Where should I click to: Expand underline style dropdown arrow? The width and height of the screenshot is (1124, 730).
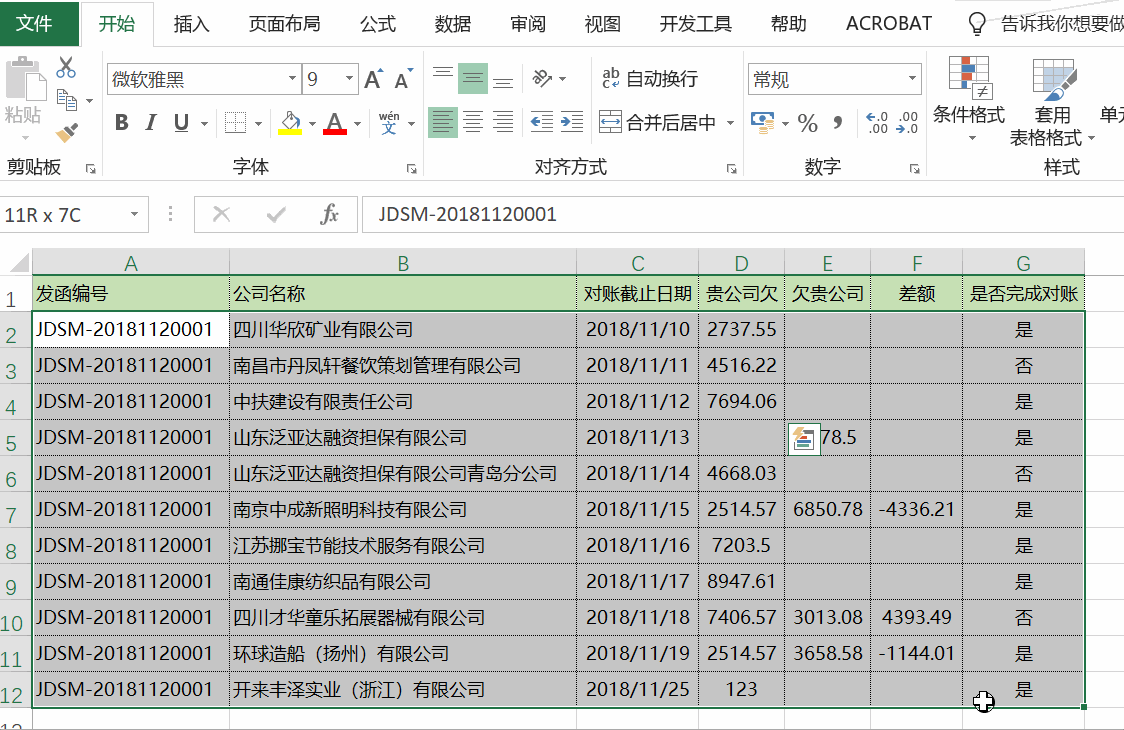click(204, 124)
